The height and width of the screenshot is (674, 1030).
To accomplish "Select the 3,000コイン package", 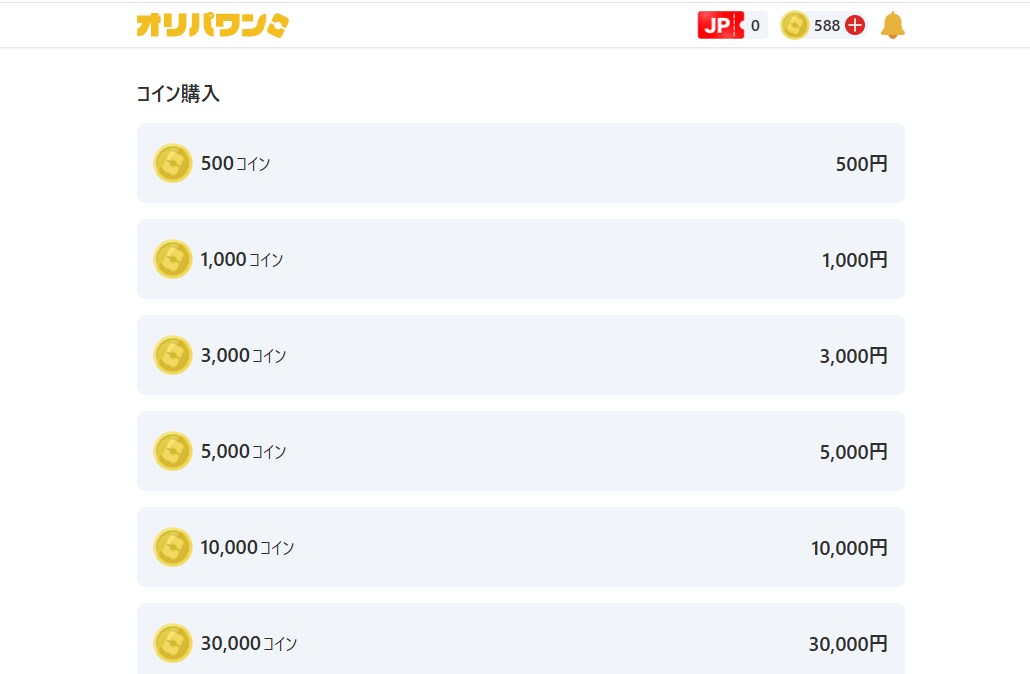I will [x=521, y=355].
